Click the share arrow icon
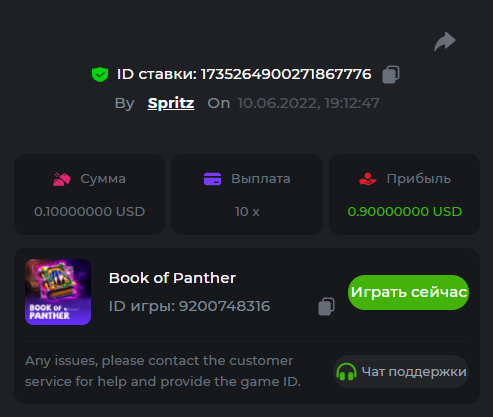Image resolution: width=493 pixels, height=417 pixels. point(445,42)
